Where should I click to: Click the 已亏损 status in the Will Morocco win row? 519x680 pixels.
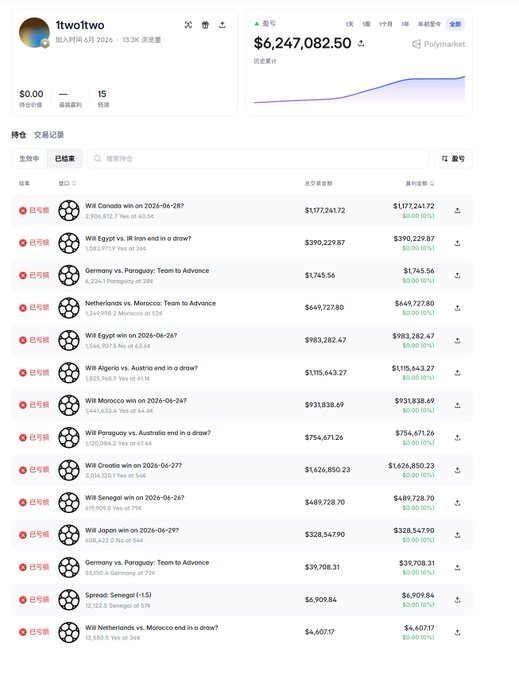tap(34, 405)
